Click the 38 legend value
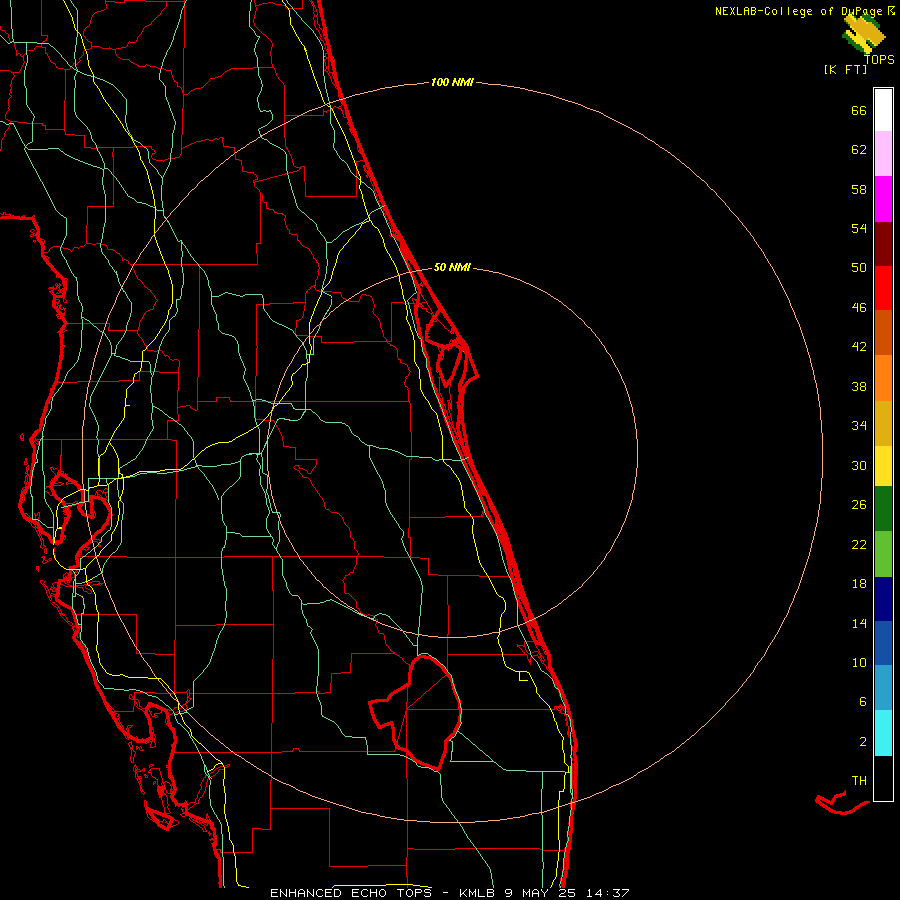The image size is (900, 900). click(x=859, y=386)
